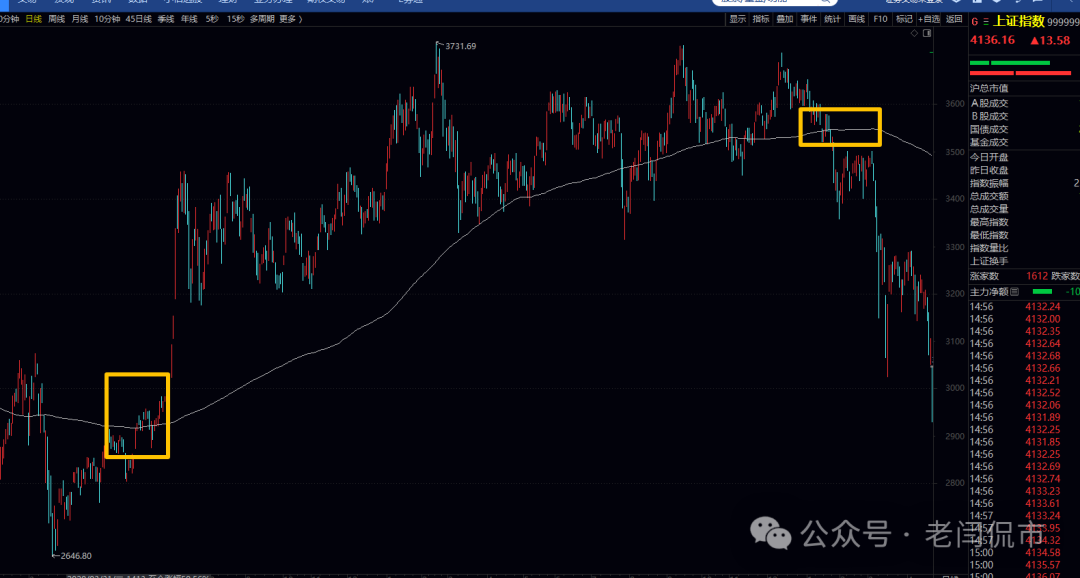This screenshot has height=578, width=1080.
Task: Click the 标记 mark button
Action: pyautogui.click(x=904, y=19)
